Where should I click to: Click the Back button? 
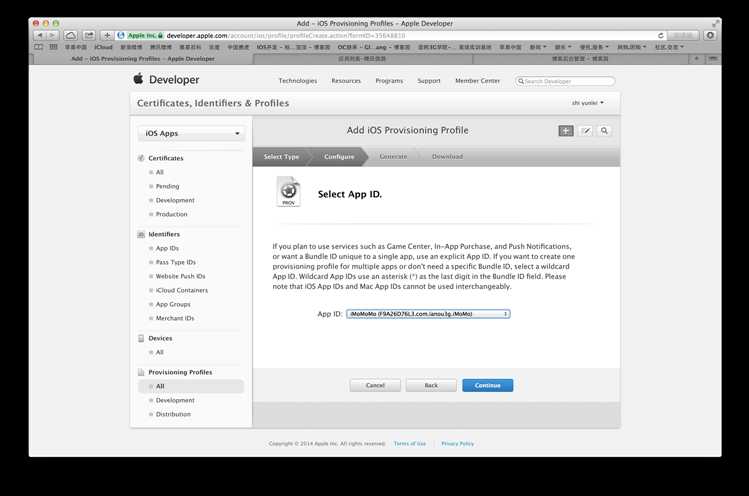click(x=431, y=386)
